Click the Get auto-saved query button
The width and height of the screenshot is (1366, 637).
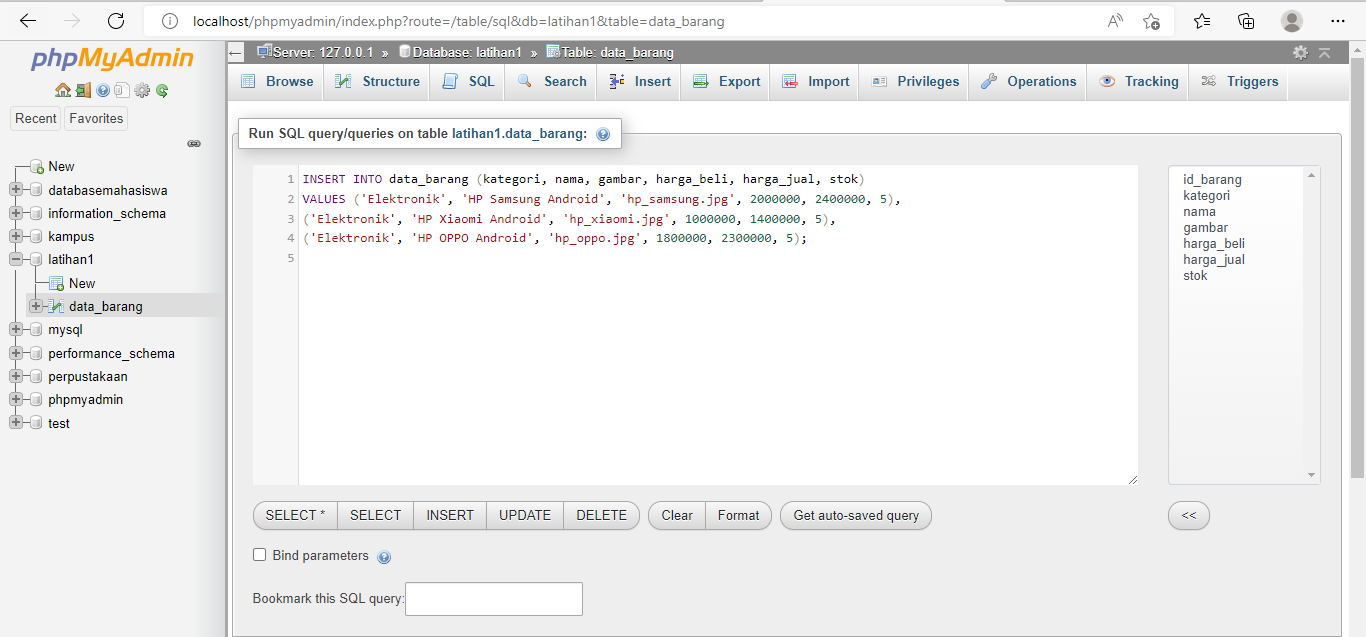click(855, 515)
